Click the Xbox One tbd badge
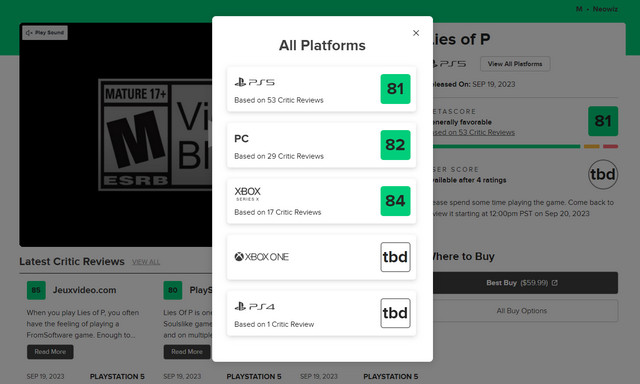Image resolution: width=640 pixels, height=384 pixels. [x=395, y=257]
